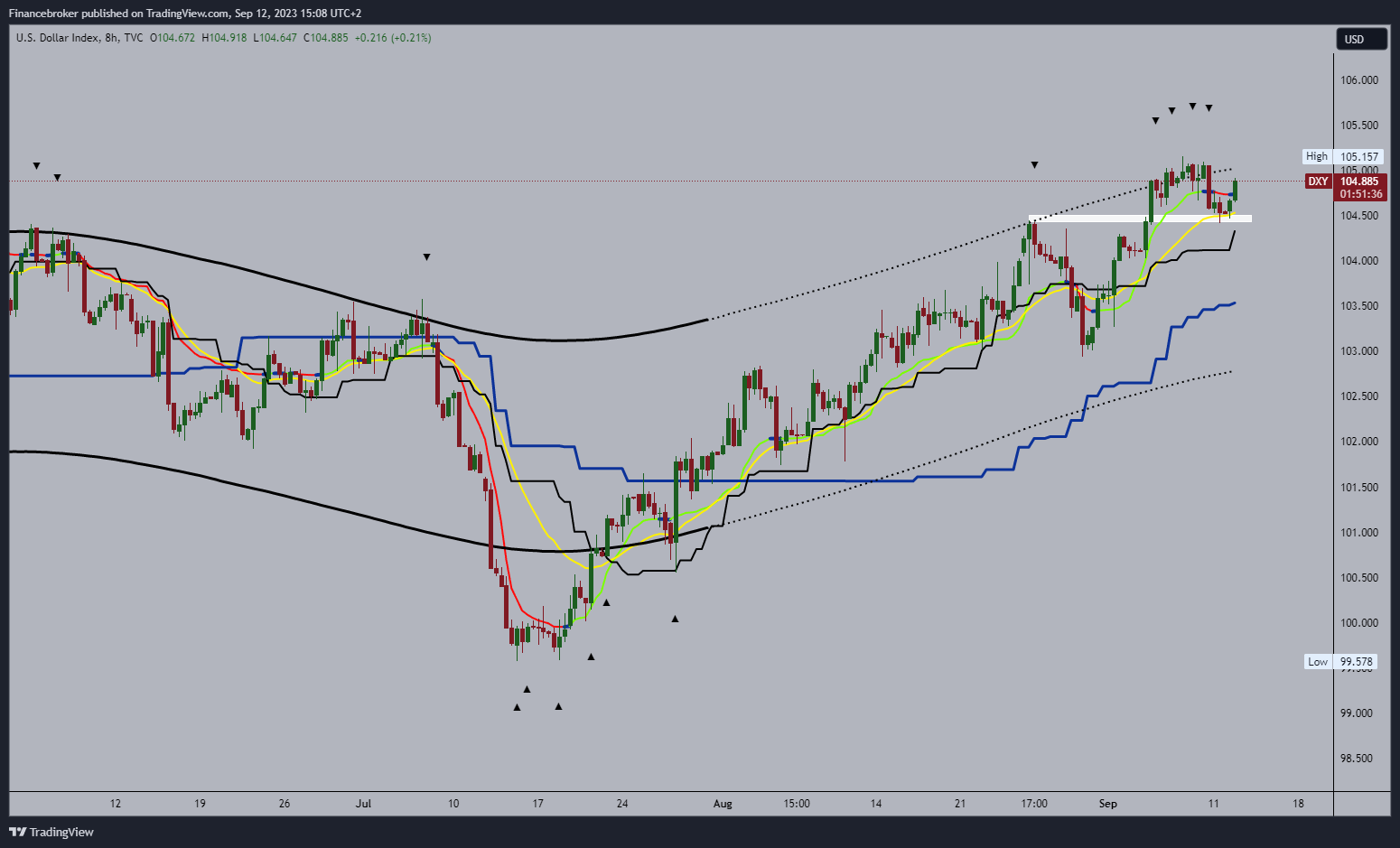Click the countdown timer 01:51:36

pos(1361,194)
